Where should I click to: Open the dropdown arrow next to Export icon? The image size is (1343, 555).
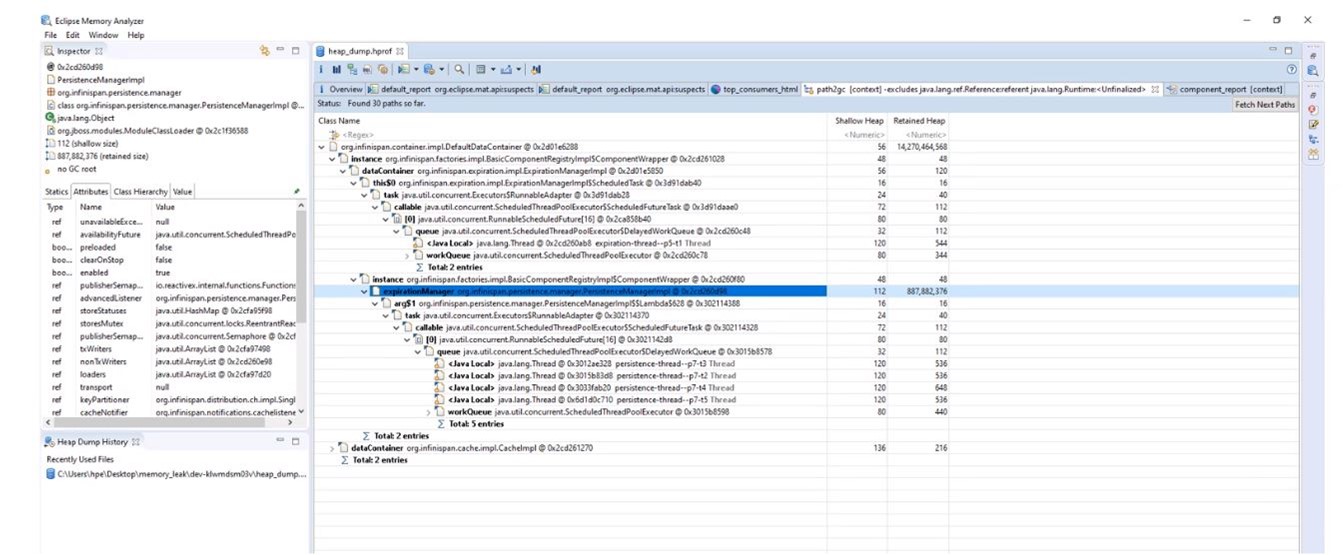tap(518, 69)
